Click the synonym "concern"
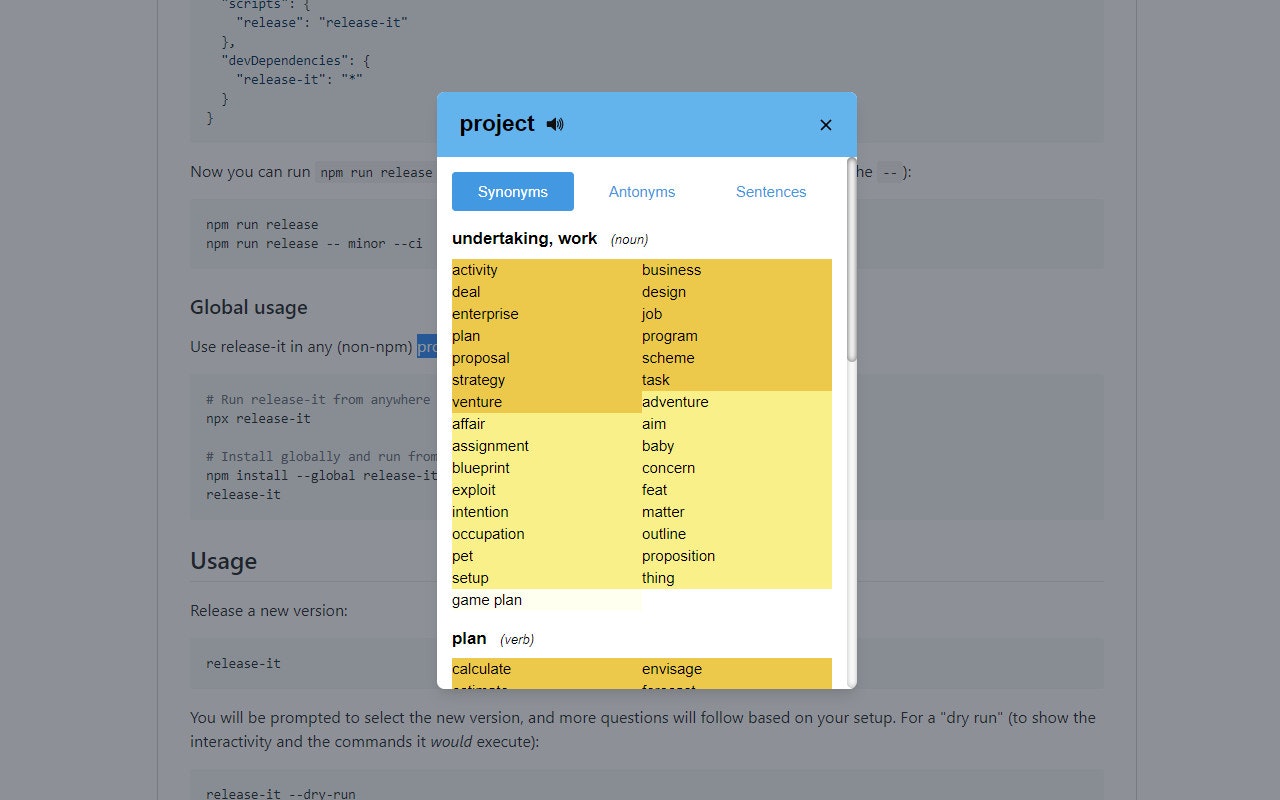 (668, 468)
